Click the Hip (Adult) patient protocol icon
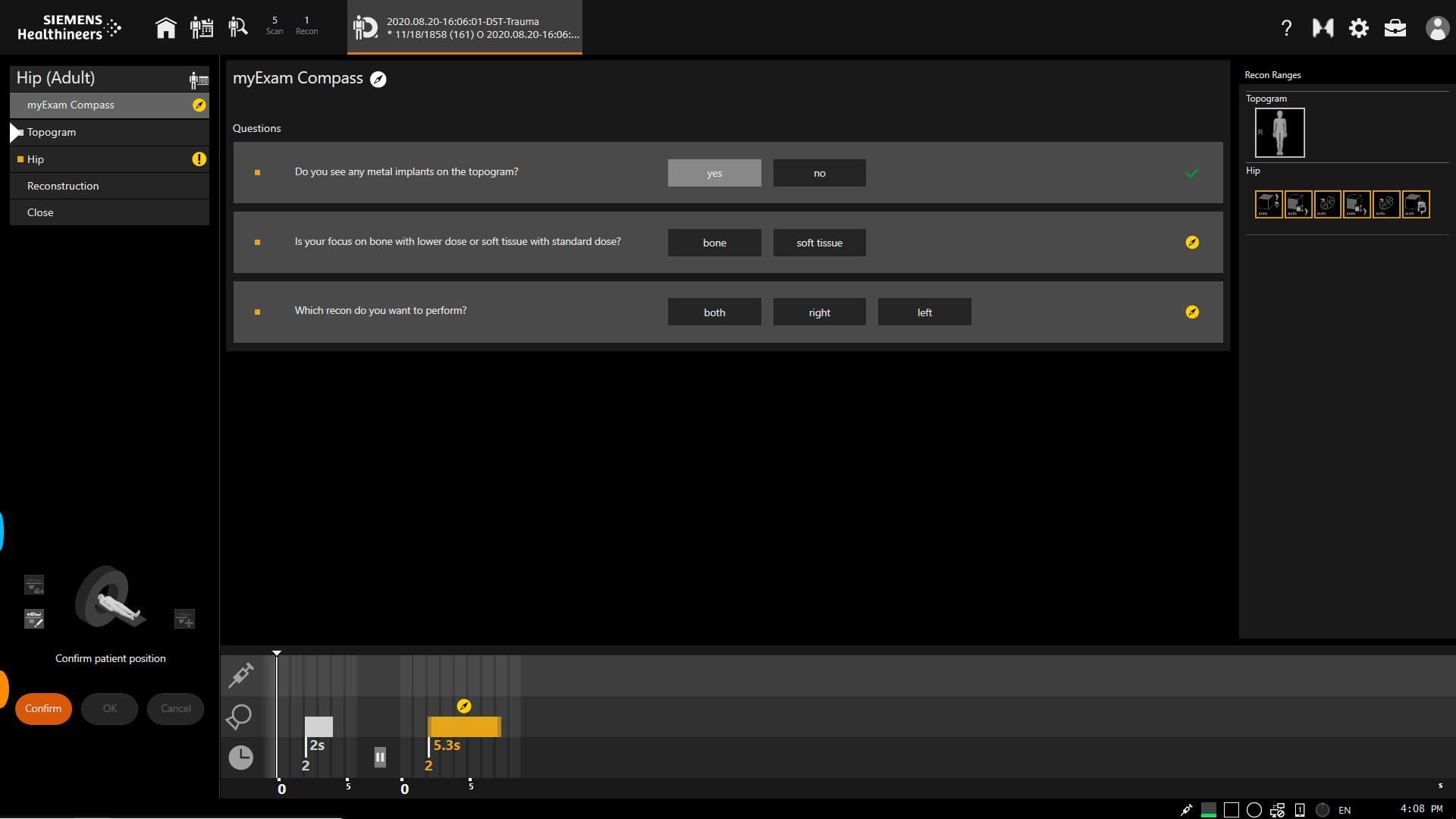Viewport: 1456px width, 819px height. [x=199, y=79]
